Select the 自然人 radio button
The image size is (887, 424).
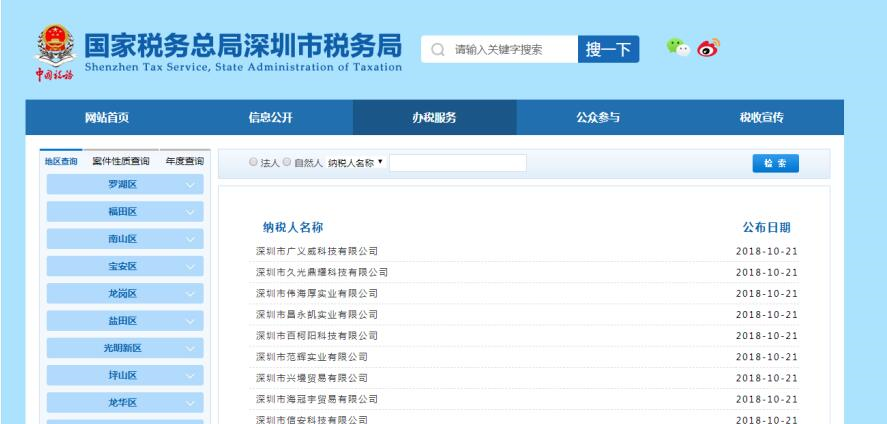coord(288,163)
